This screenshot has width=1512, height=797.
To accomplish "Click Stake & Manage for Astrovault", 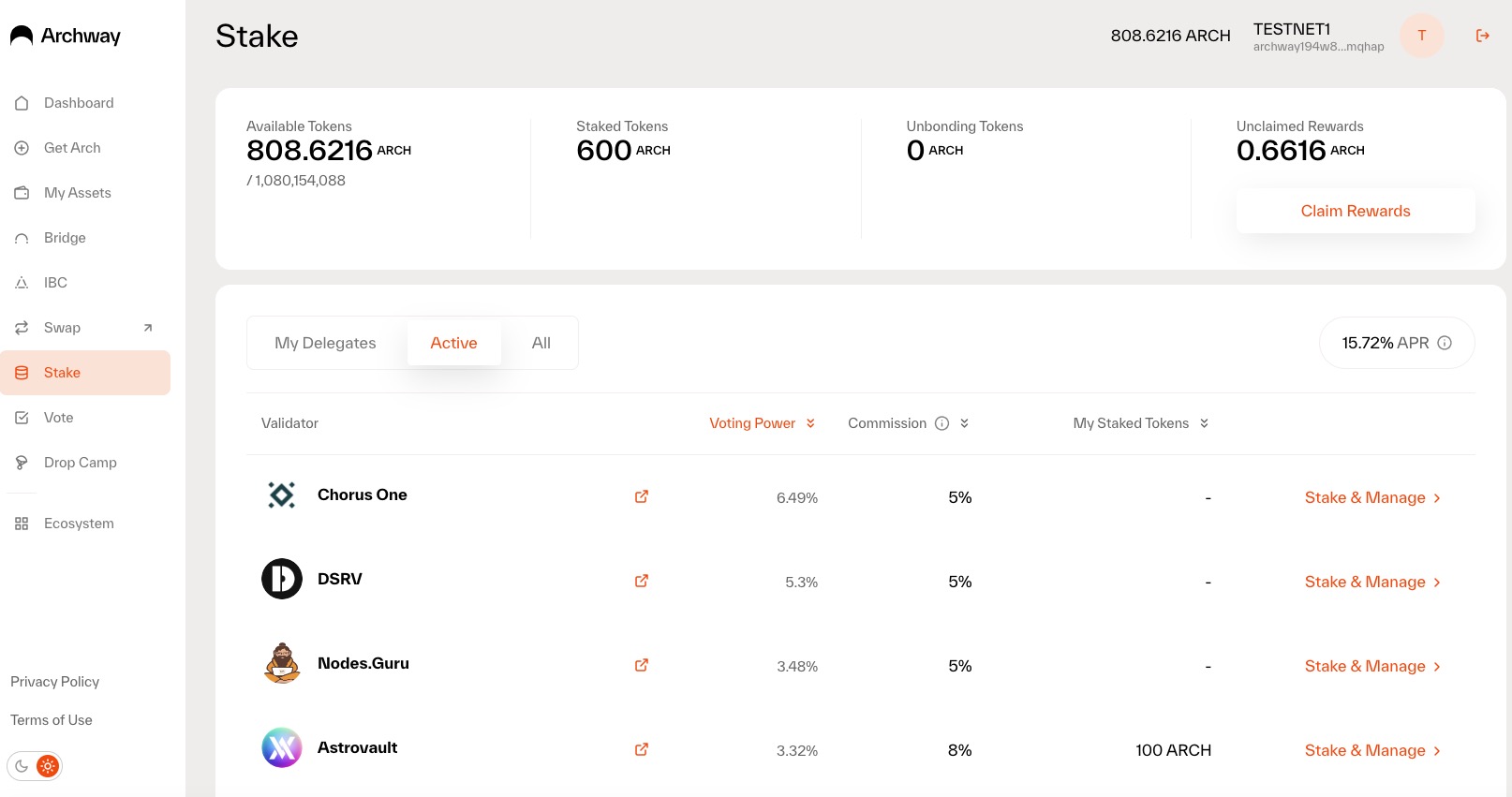I will (x=1371, y=750).
